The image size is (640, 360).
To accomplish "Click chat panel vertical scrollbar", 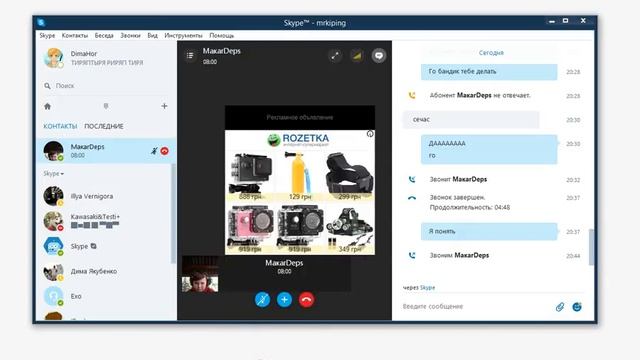I will pyautogui.click(x=591, y=247).
